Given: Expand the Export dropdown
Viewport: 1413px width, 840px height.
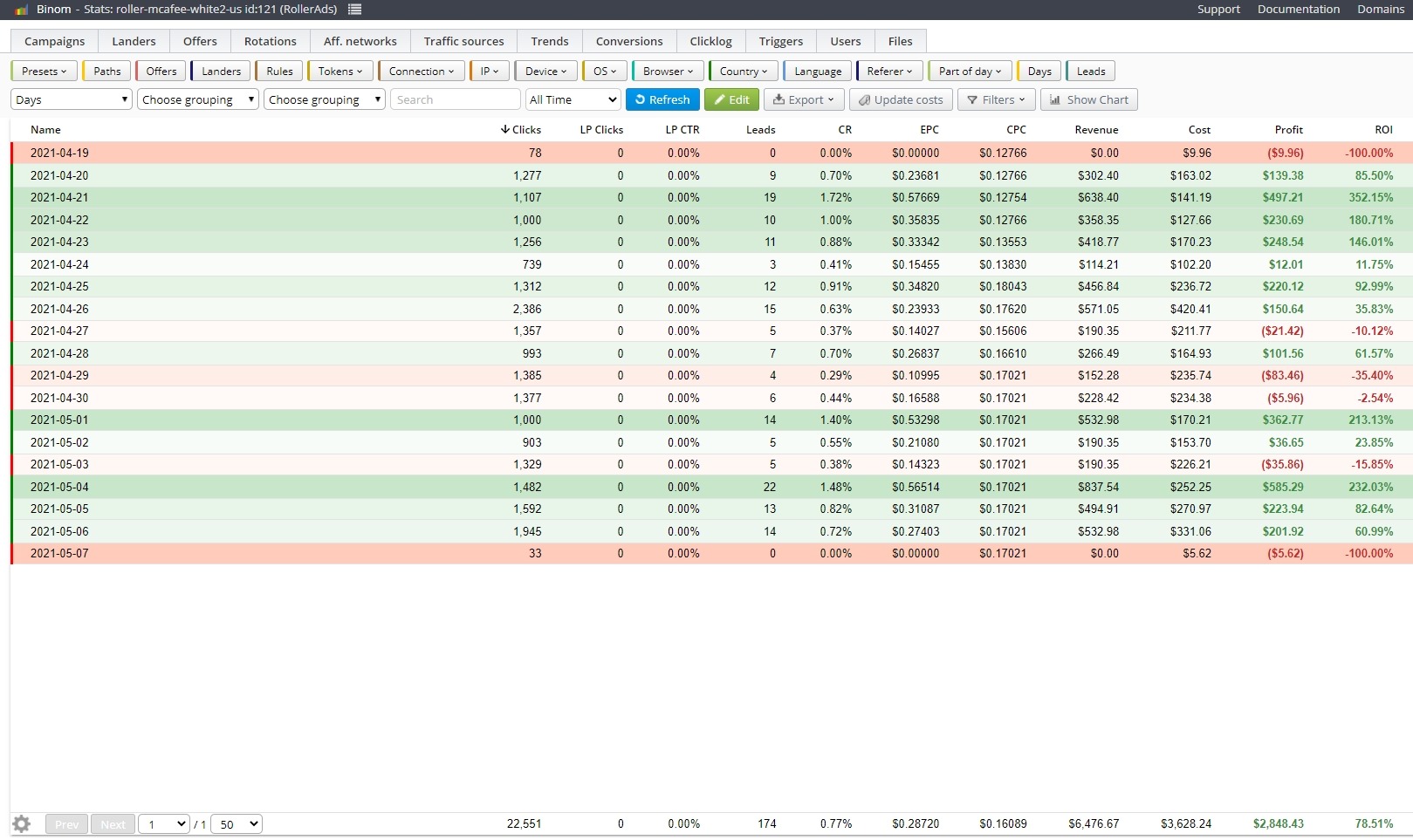Looking at the screenshot, I should coord(804,99).
